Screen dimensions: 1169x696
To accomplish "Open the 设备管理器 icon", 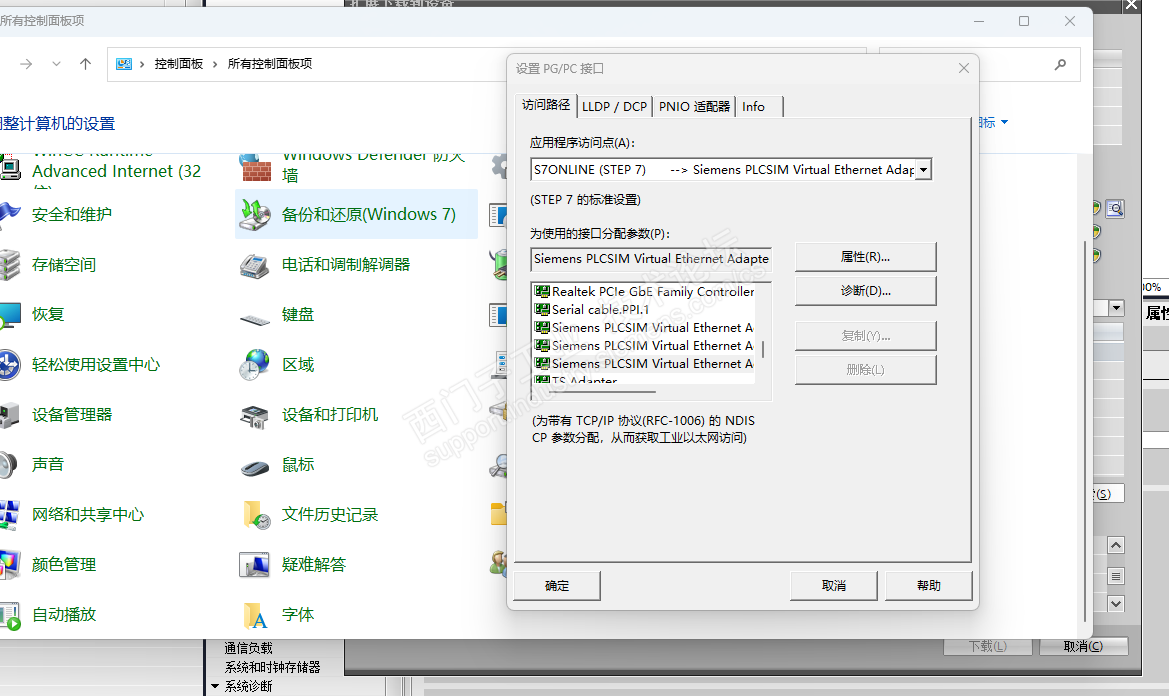I will pyautogui.click(x=10, y=414).
